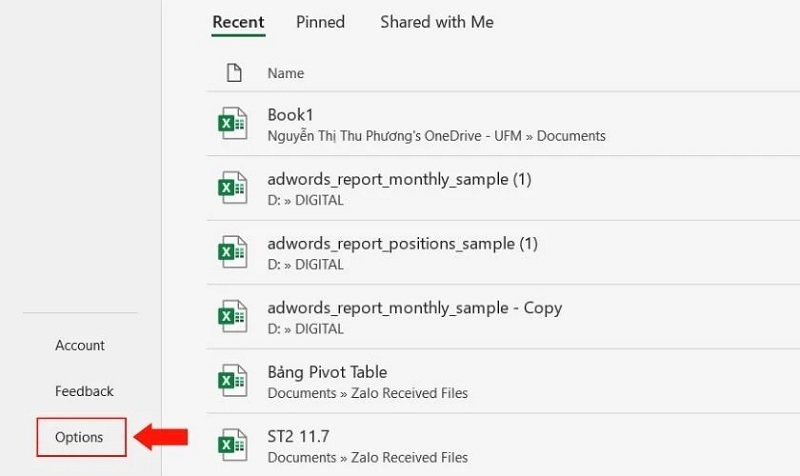Viewport: 800px width, 476px height.
Task: Open Excel Options
Action: click(x=79, y=437)
